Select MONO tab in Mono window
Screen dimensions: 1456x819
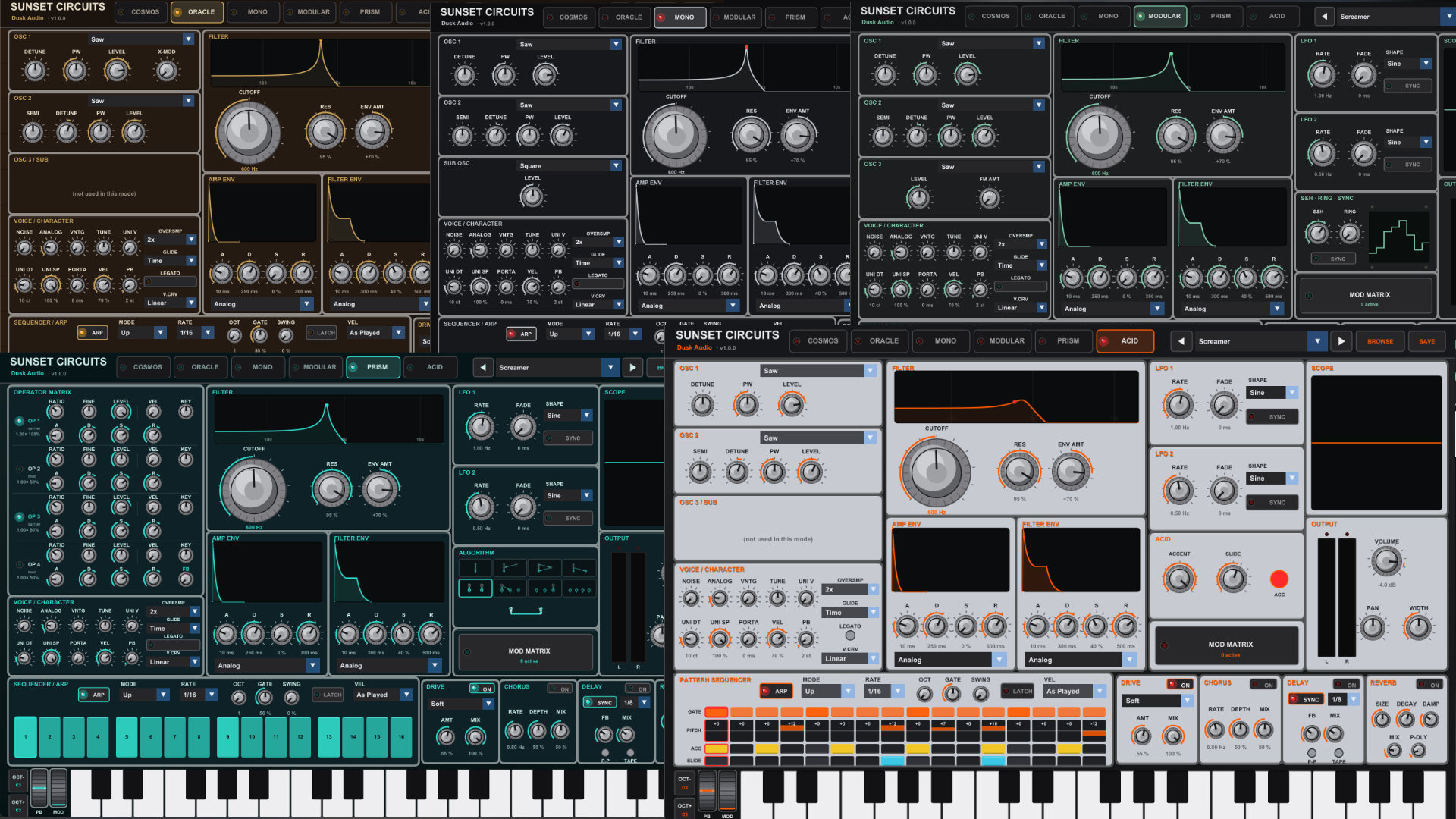point(679,17)
